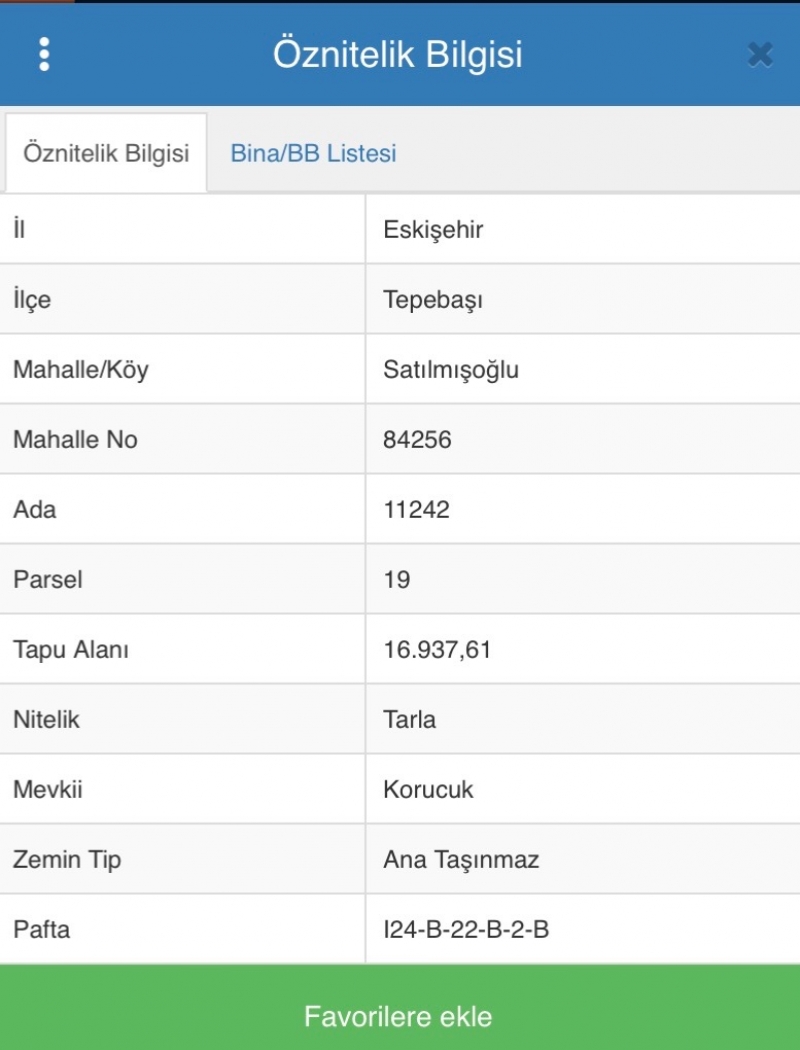
Task: Click the Eskişehir value cell
Action: click(x=433, y=230)
